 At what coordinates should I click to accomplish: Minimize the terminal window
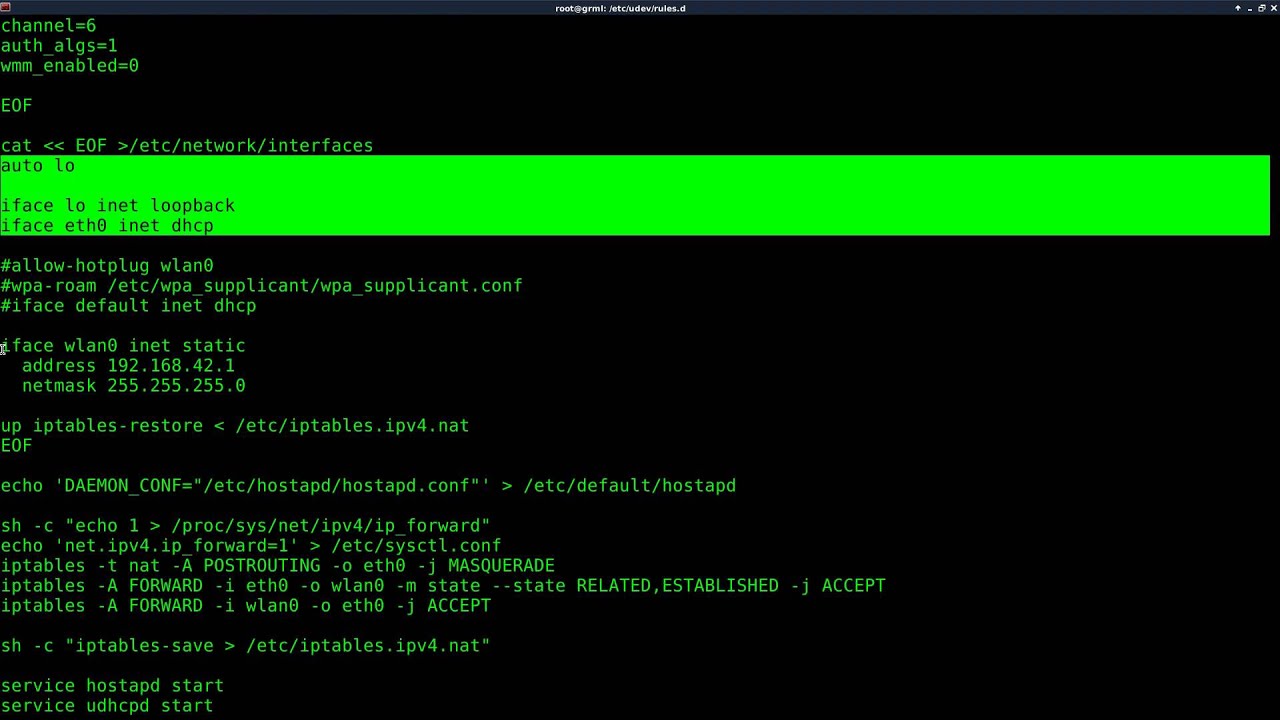click(1250, 8)
